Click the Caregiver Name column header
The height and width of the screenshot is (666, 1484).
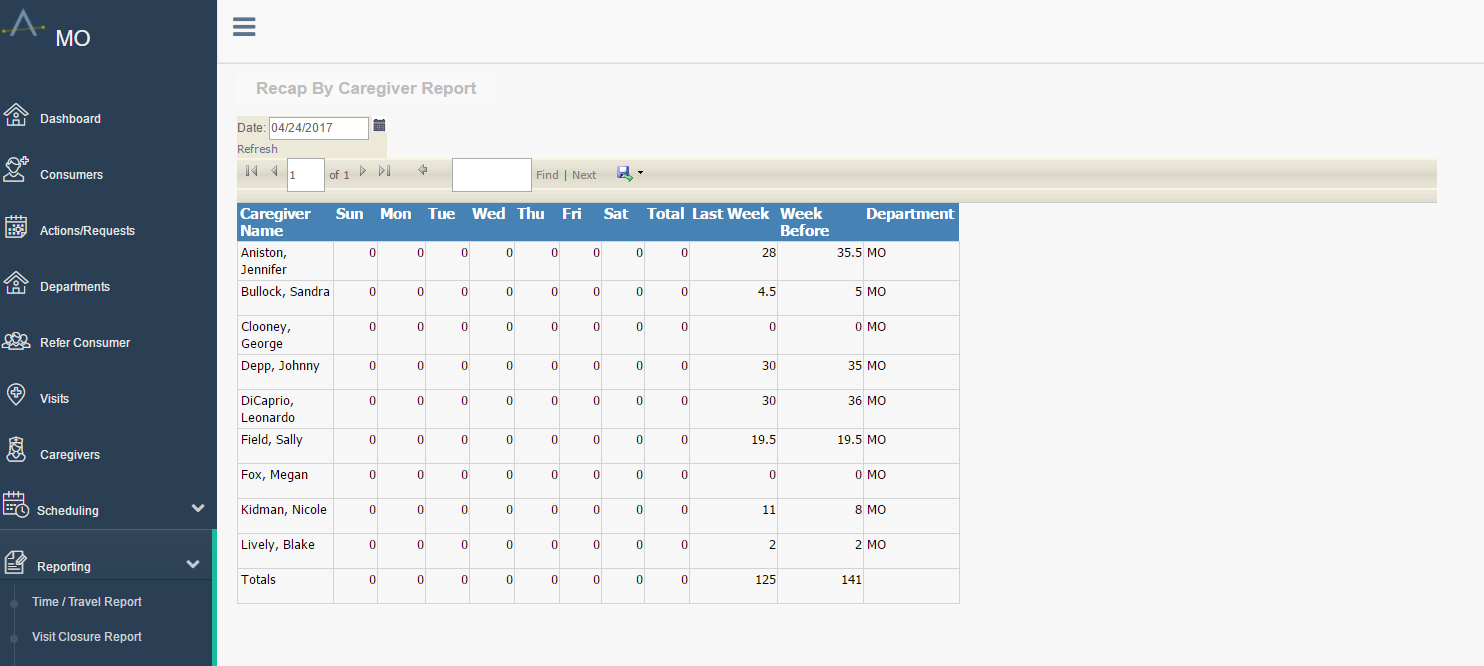tap(285, 222)
